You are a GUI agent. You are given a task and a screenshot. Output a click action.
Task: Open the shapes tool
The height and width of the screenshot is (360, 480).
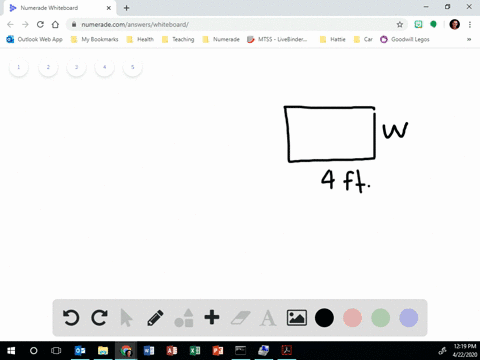(184, 318)
